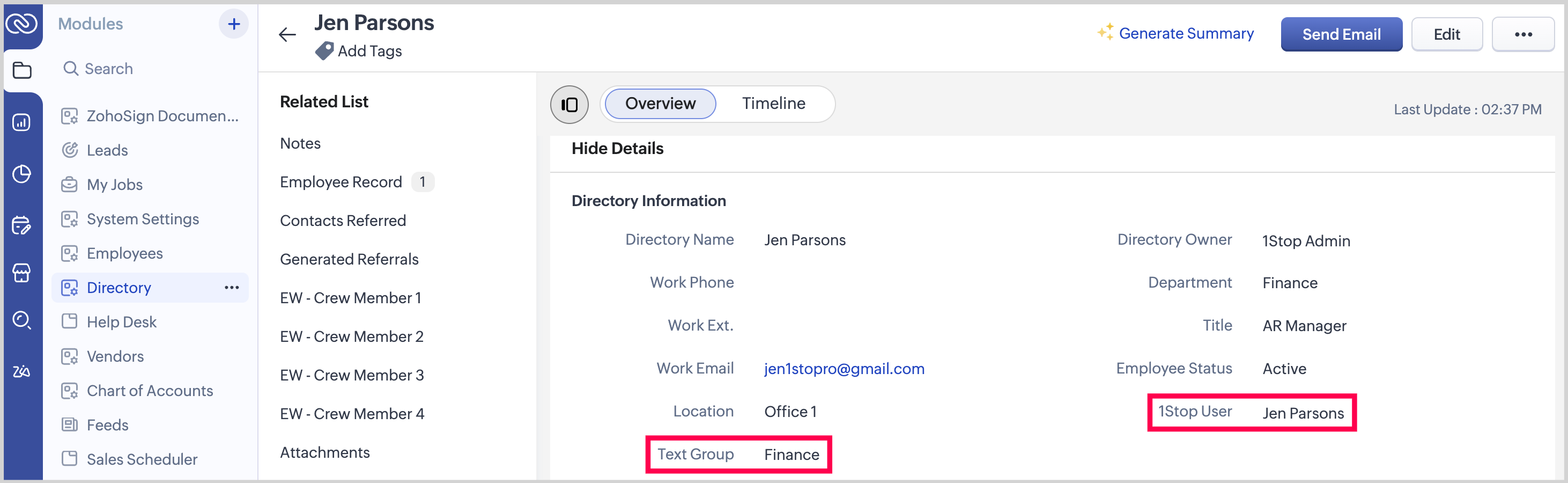Click the Search modules field

point(109,69)
